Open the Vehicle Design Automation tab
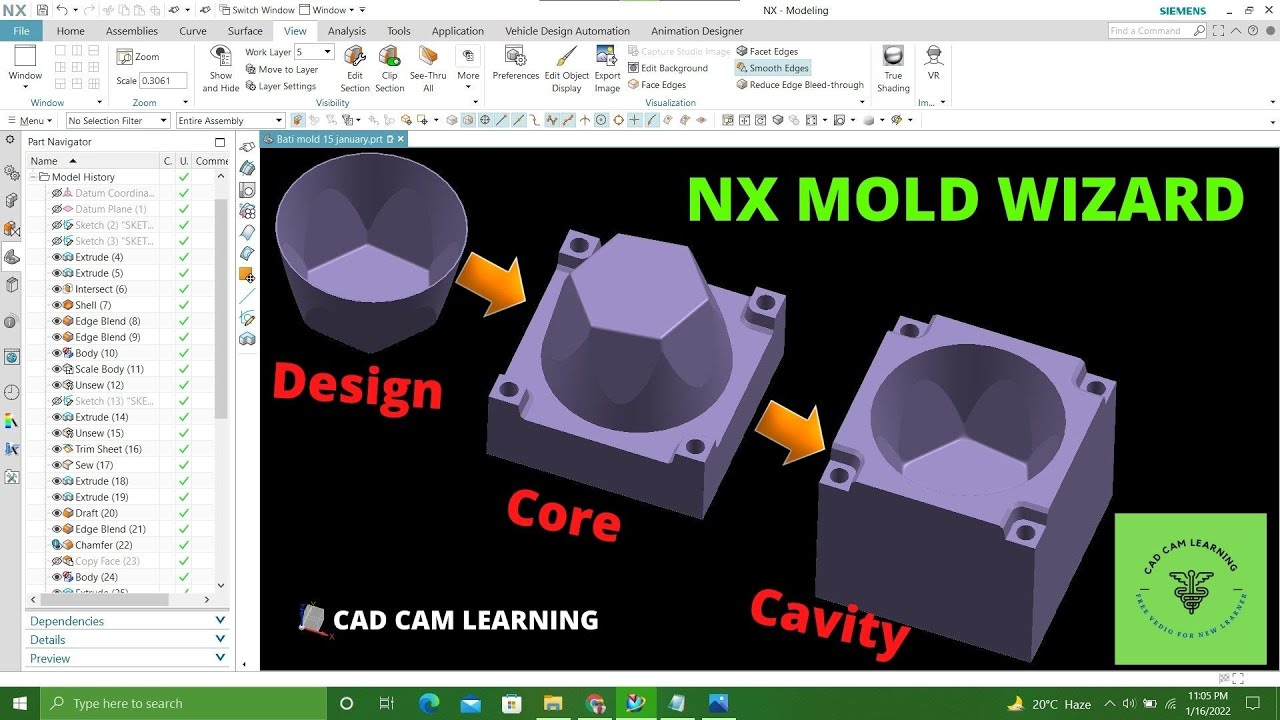The image size is (1280, 720). click(567, 31)
